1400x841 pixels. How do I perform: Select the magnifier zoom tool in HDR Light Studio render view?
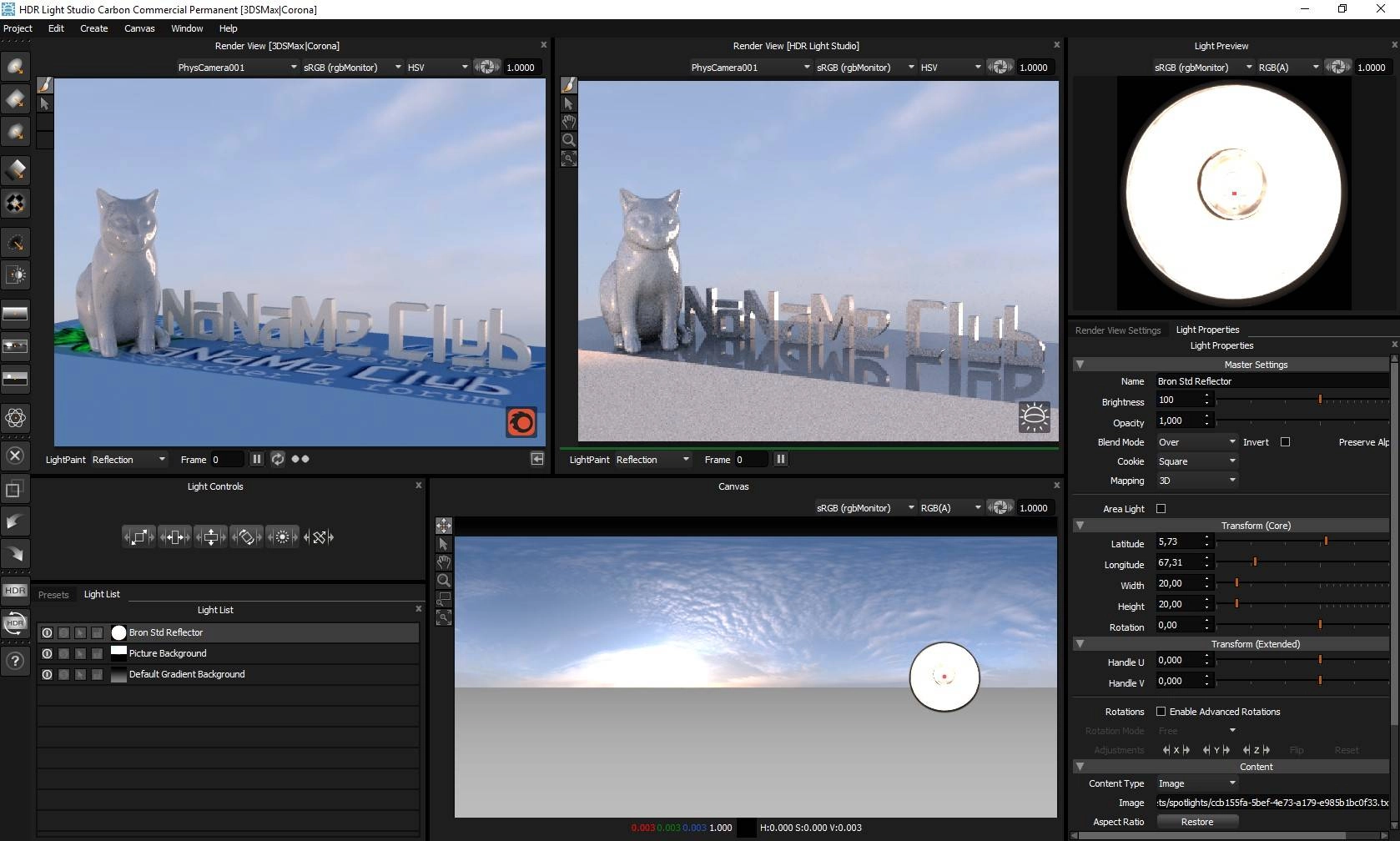568,140
